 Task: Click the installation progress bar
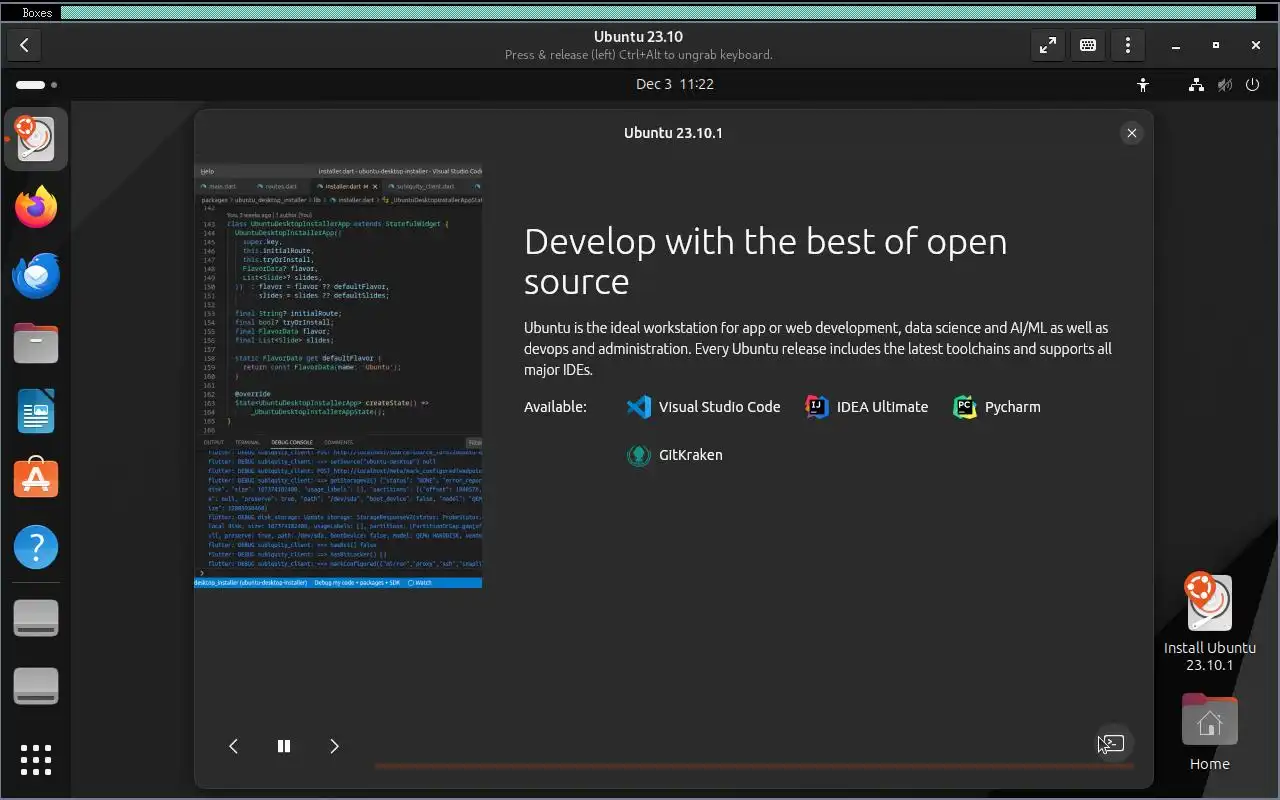pyautogui.click(x=754, y=766)
